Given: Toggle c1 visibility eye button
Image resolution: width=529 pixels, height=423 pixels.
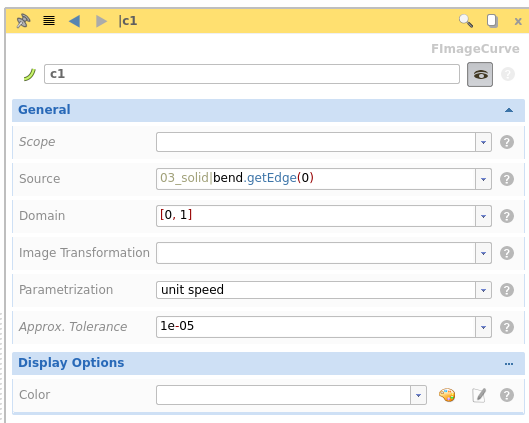Looking at the screenshot, I should click(480, 74).
